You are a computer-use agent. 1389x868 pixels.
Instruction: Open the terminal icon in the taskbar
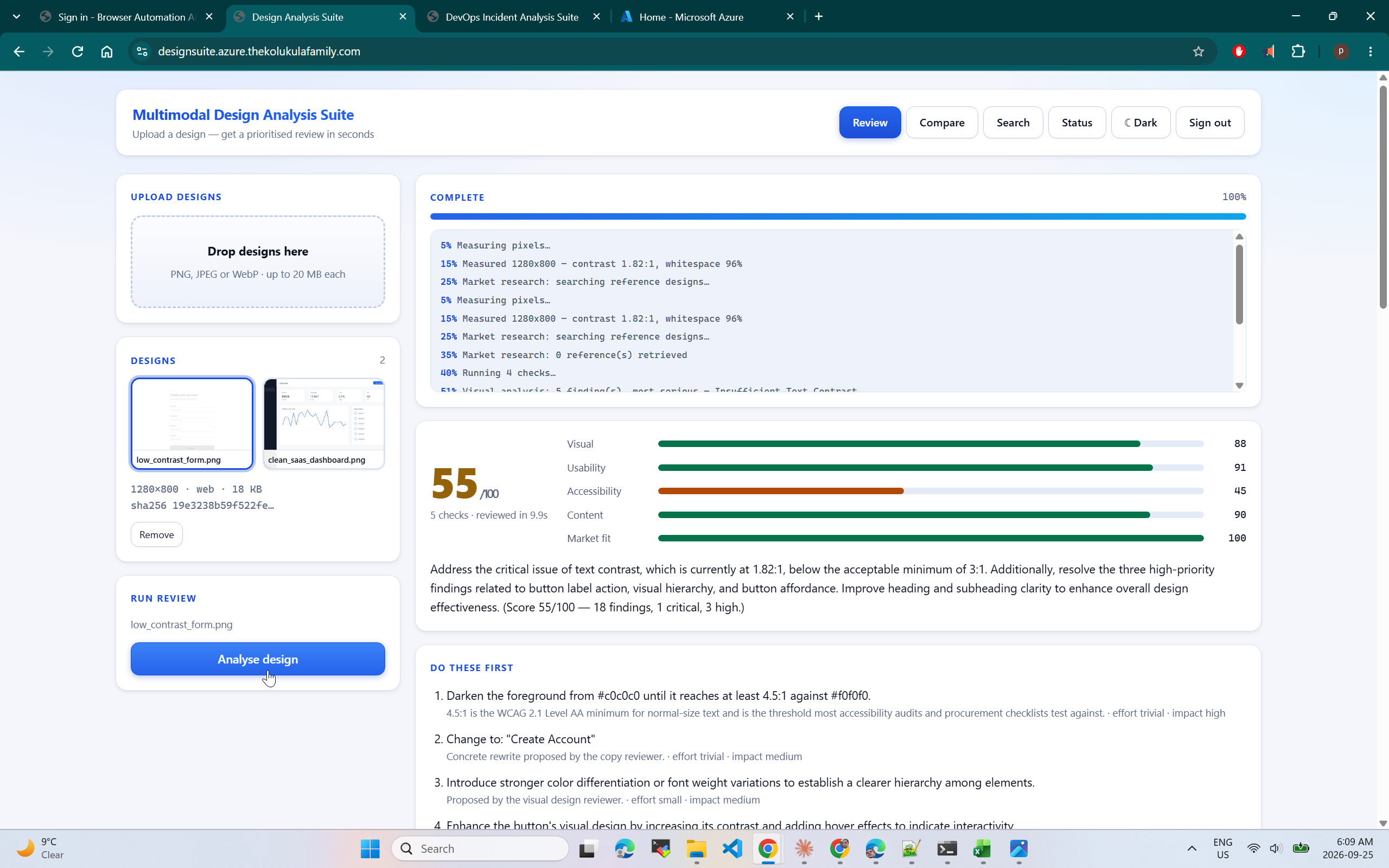tap(947, 848)
